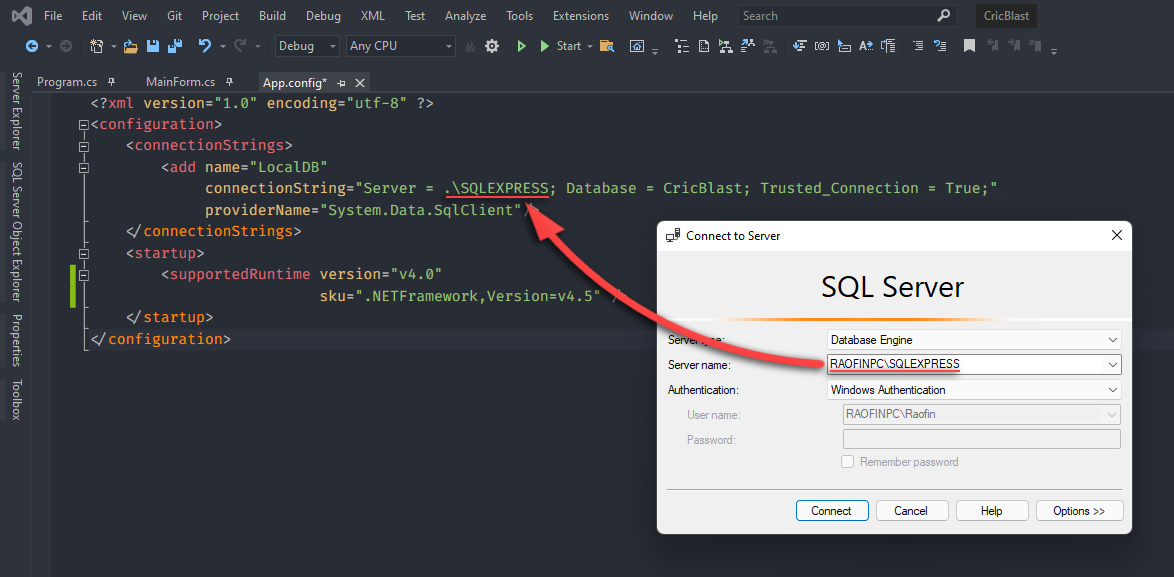
Task: Close the App.config tab
Action: coord(359,82)
